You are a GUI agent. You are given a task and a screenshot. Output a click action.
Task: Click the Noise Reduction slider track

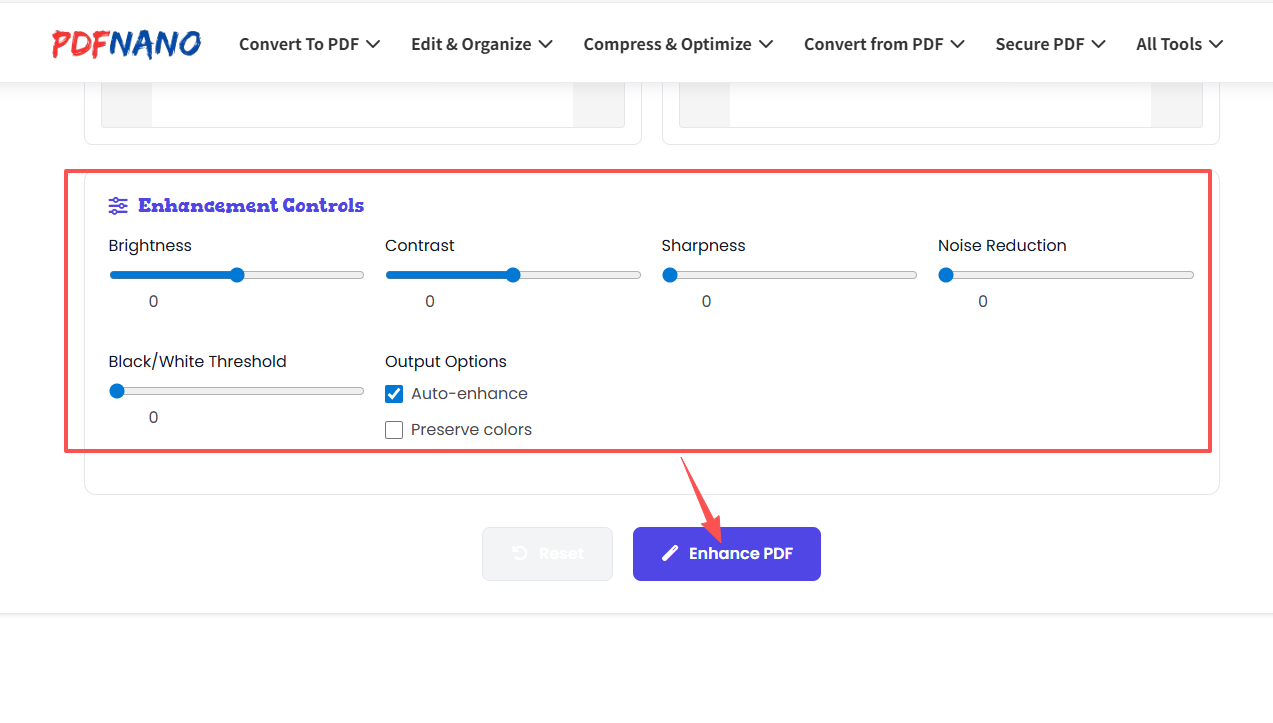(x=1066, y=275)
